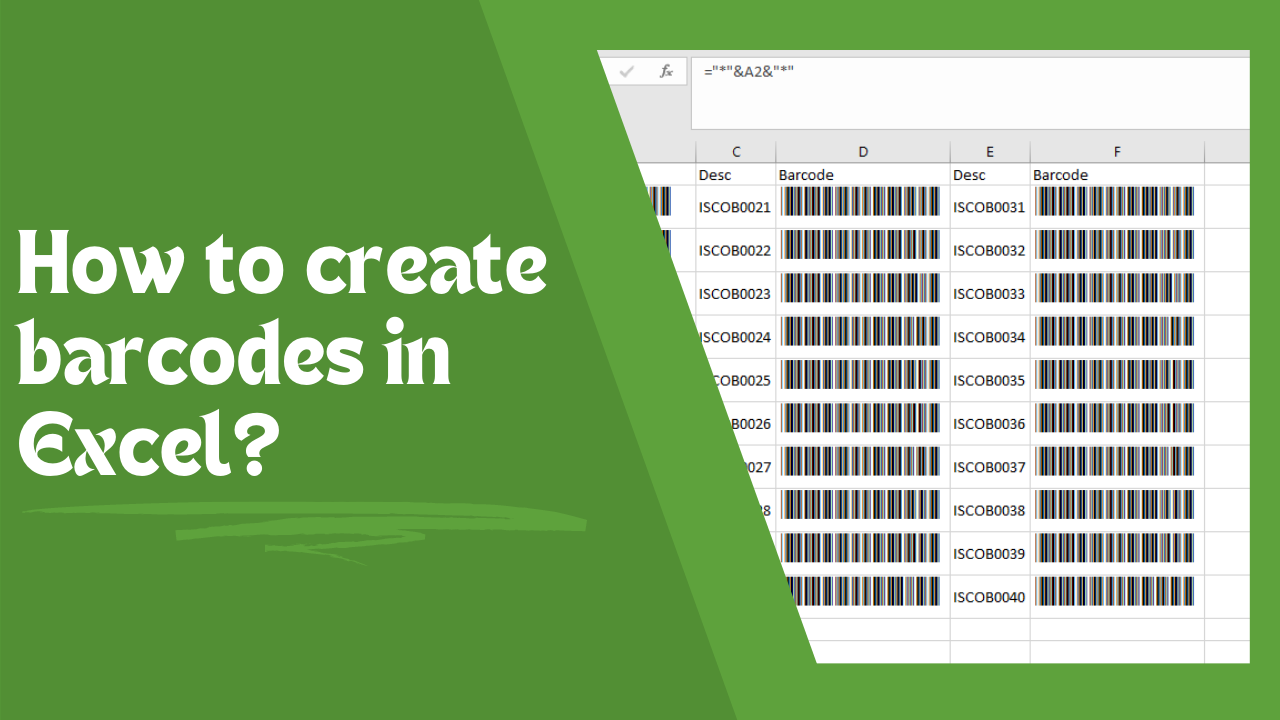Select cell containing ISCOB0033
This screenshot has width=1280, height=720.
990,294
